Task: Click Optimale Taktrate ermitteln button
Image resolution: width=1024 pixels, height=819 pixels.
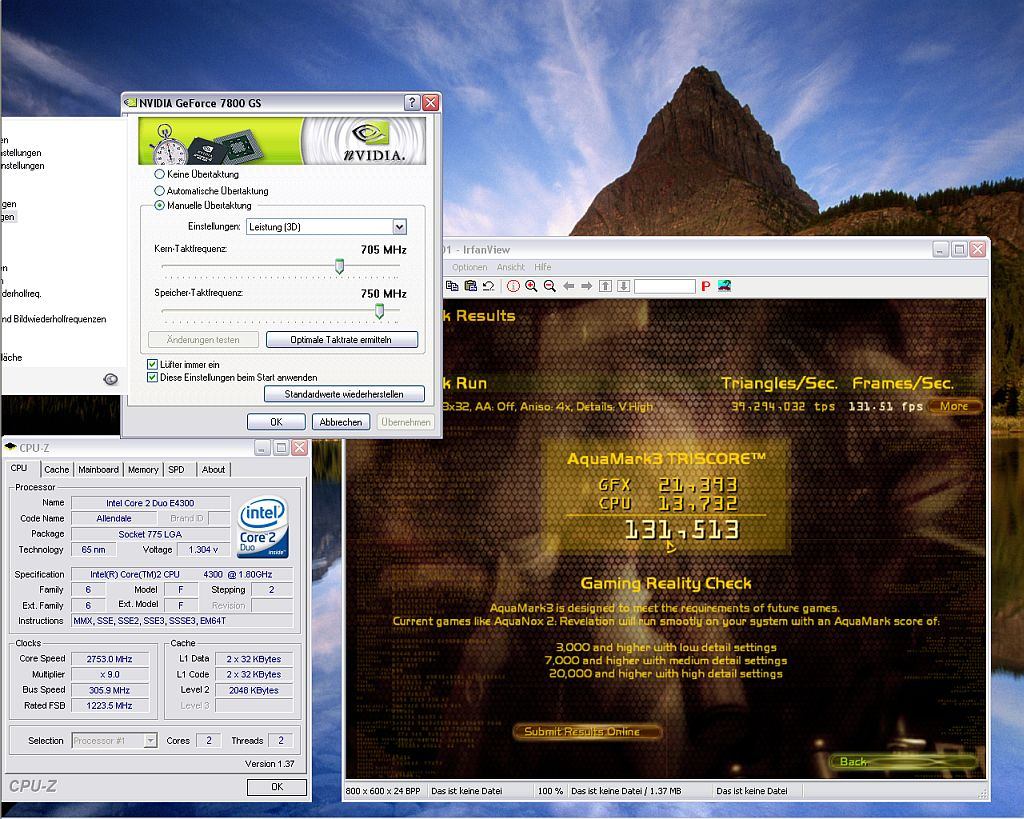Action: click(341, 340)
